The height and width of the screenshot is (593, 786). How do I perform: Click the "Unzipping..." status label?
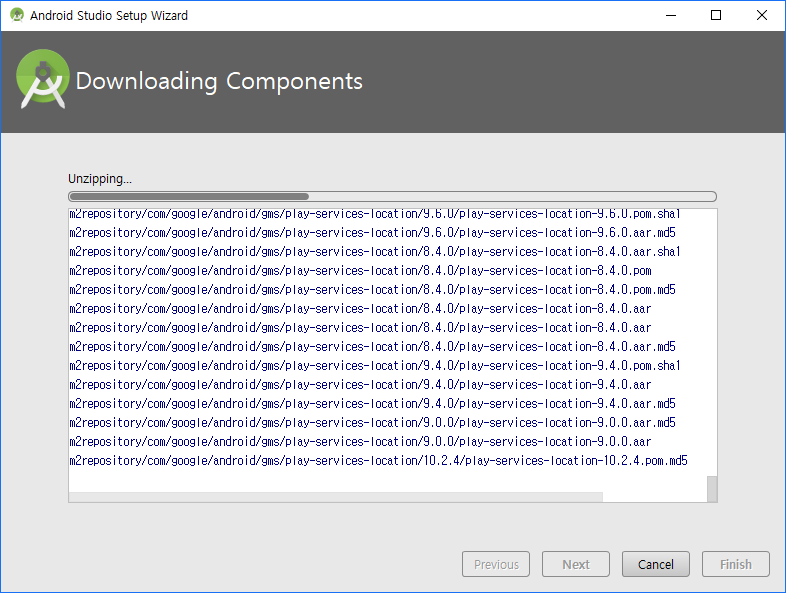[x=100, y=179]
